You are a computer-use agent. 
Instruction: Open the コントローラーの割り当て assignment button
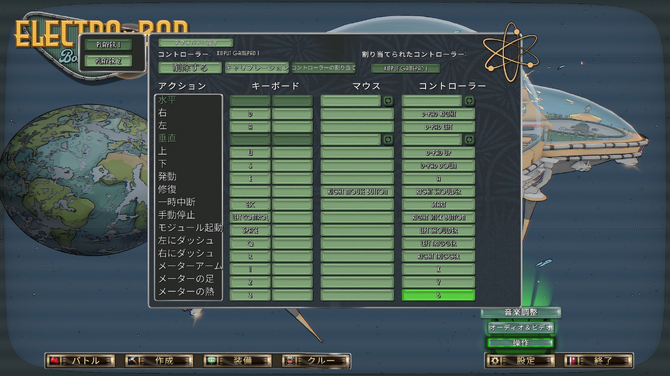323,68
